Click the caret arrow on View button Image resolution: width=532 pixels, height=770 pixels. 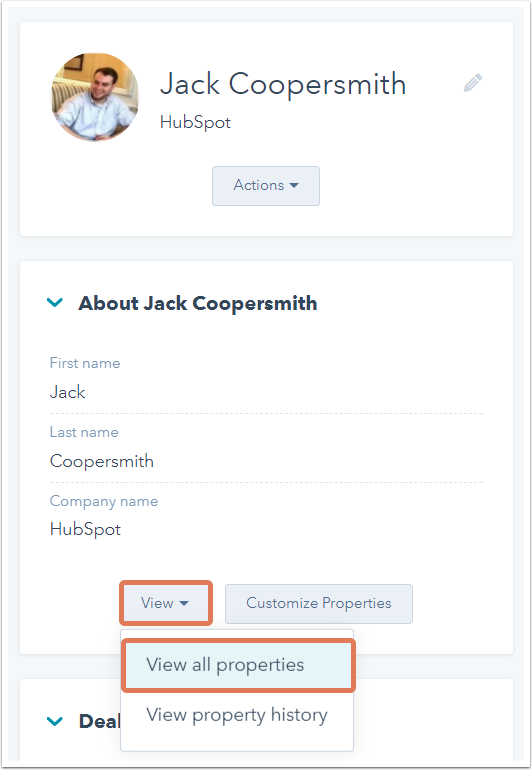click(184, 604)
